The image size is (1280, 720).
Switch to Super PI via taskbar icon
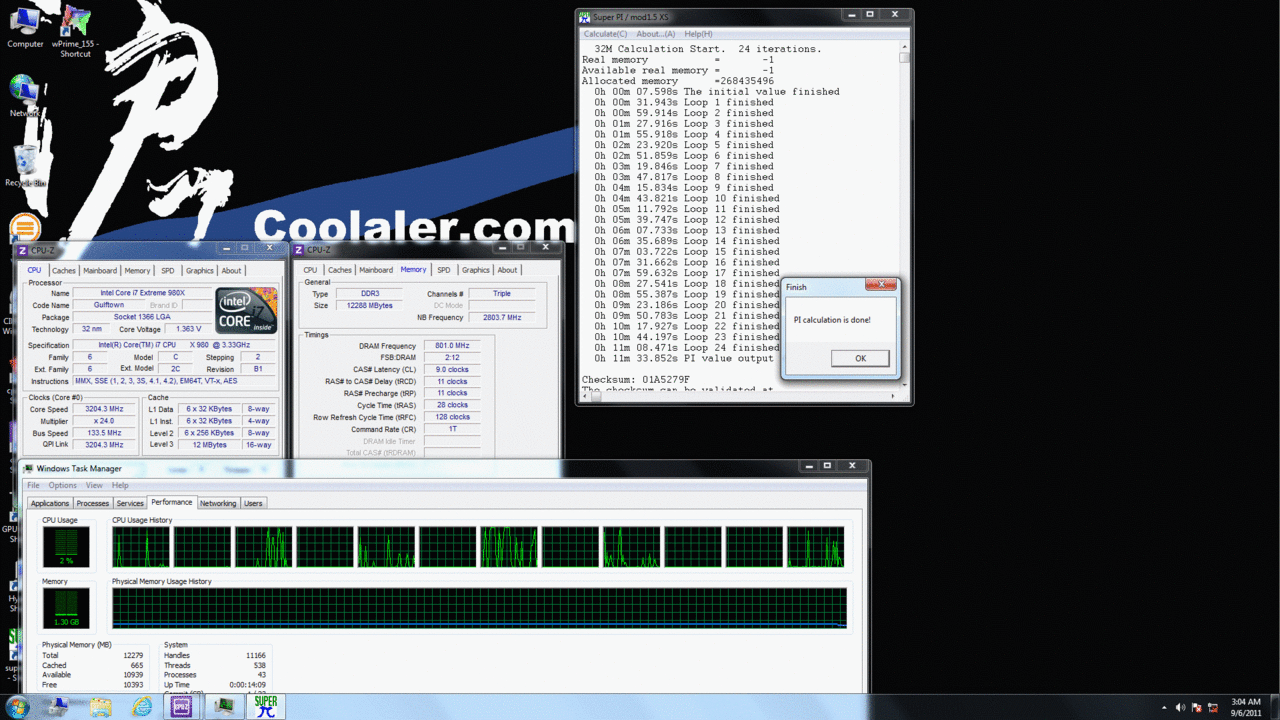[x=265, y=707]
